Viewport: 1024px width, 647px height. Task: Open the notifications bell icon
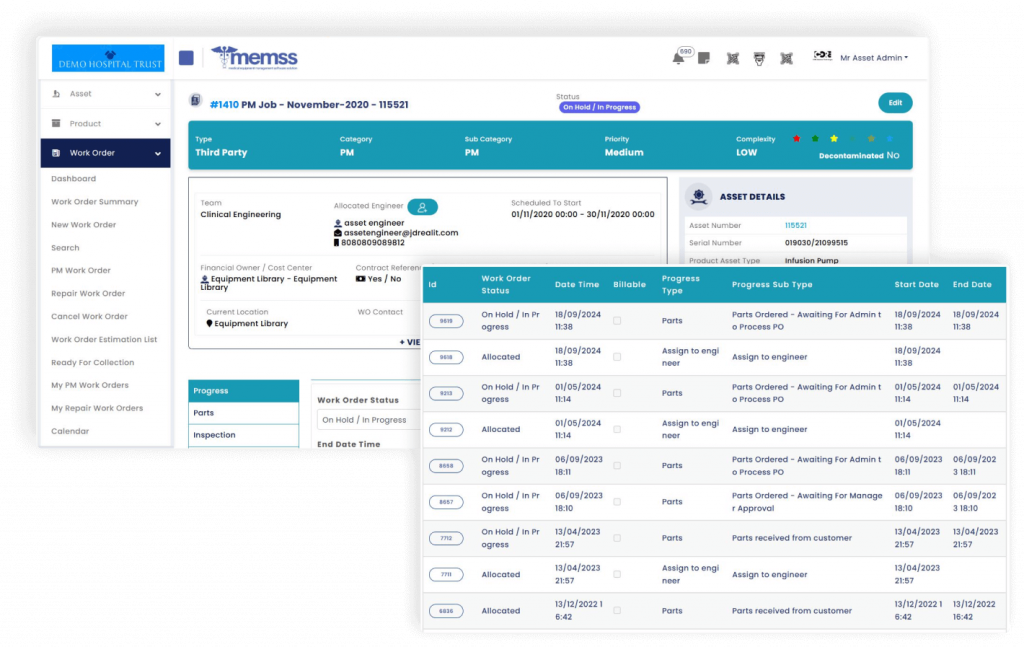click(x=678, y=58)
